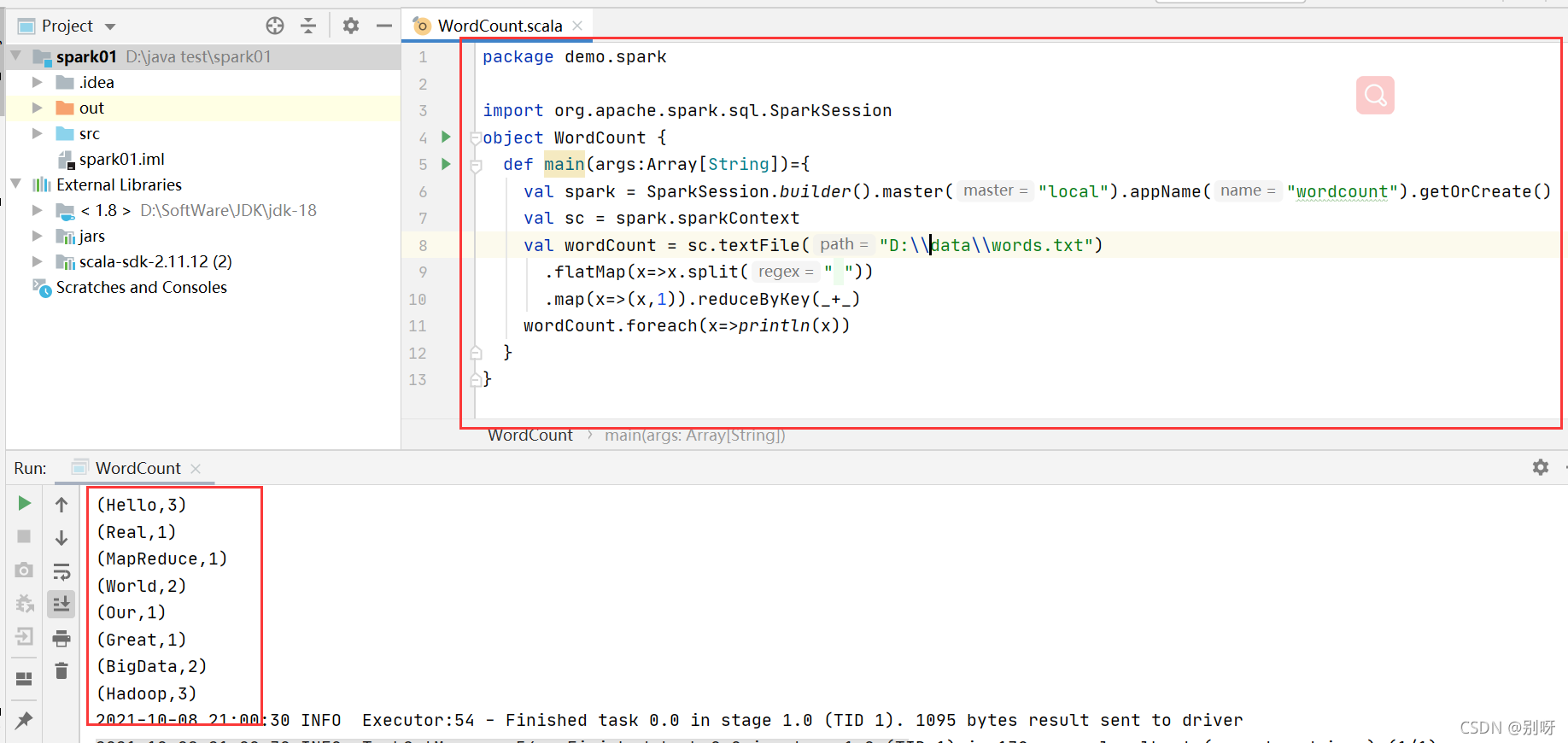The height and width of the screenshot is (743, 1568).
Task: Click fold end marker at line 12
Action: [x=476, y=353]
